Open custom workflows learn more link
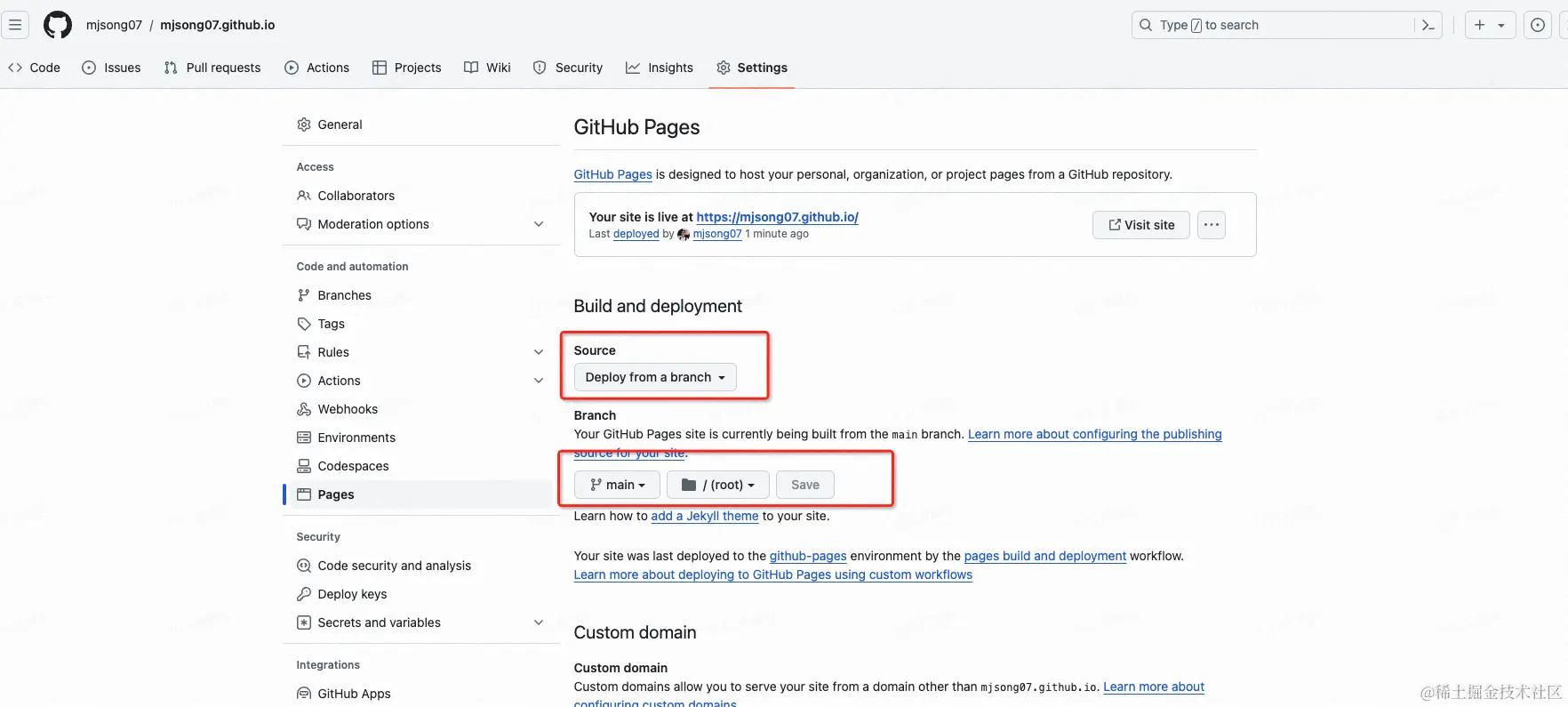The image size is (1568, 707). click(x=773, y=574)
